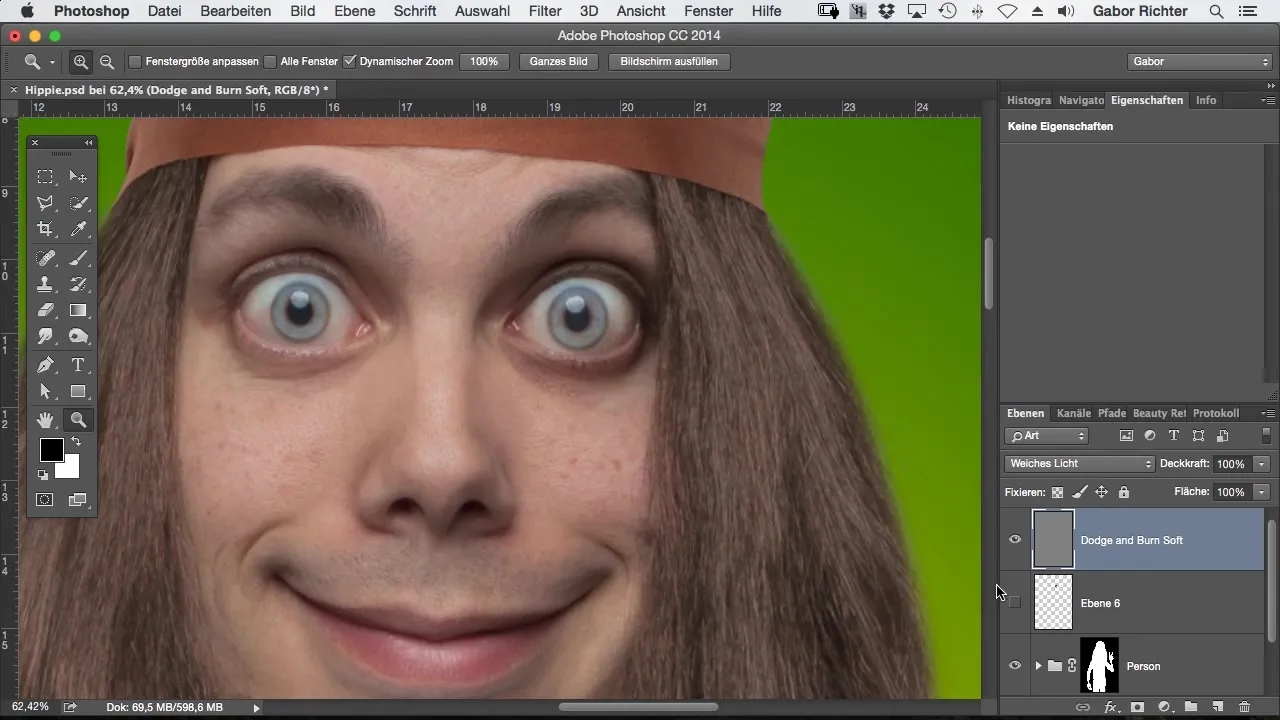1280x720 pixels.
Task: Select the Gradient tool
Action: pos(78,311)
